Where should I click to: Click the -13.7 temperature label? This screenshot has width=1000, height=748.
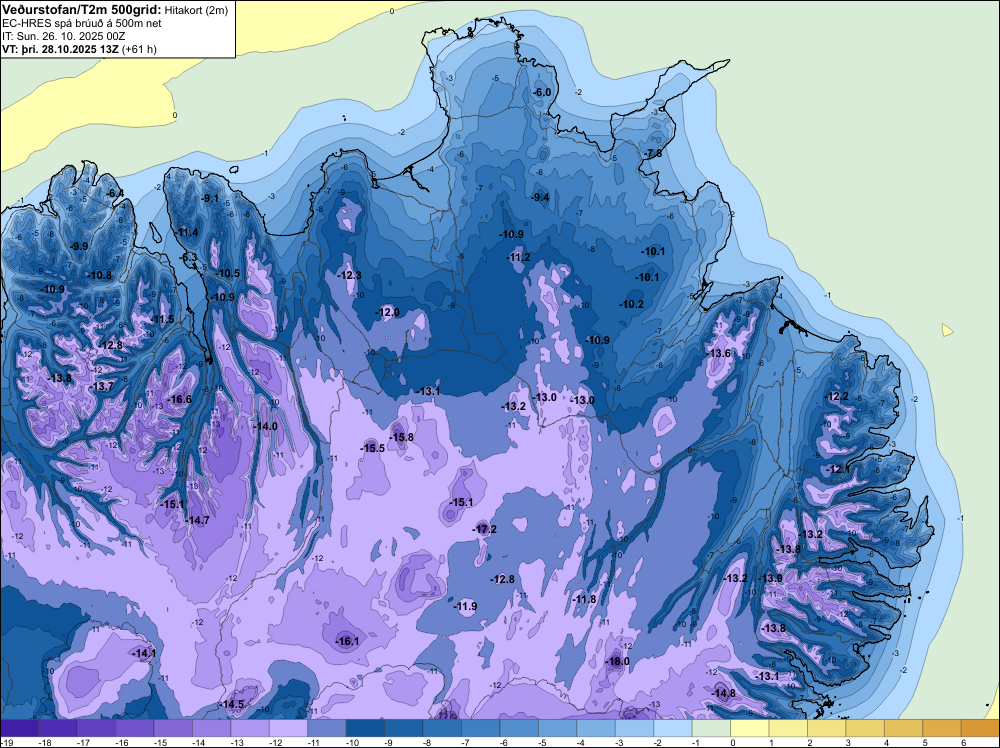coord(101,386)
